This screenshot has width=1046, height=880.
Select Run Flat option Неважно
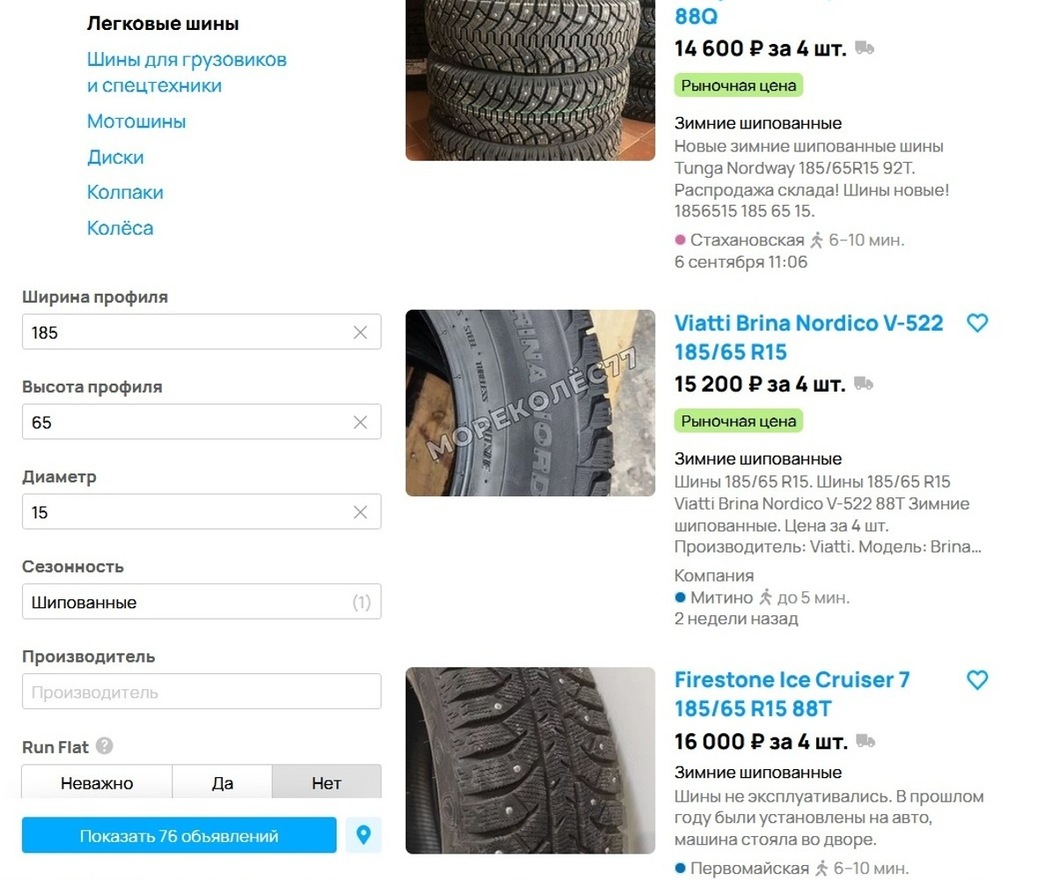click(x=97, y=783)
